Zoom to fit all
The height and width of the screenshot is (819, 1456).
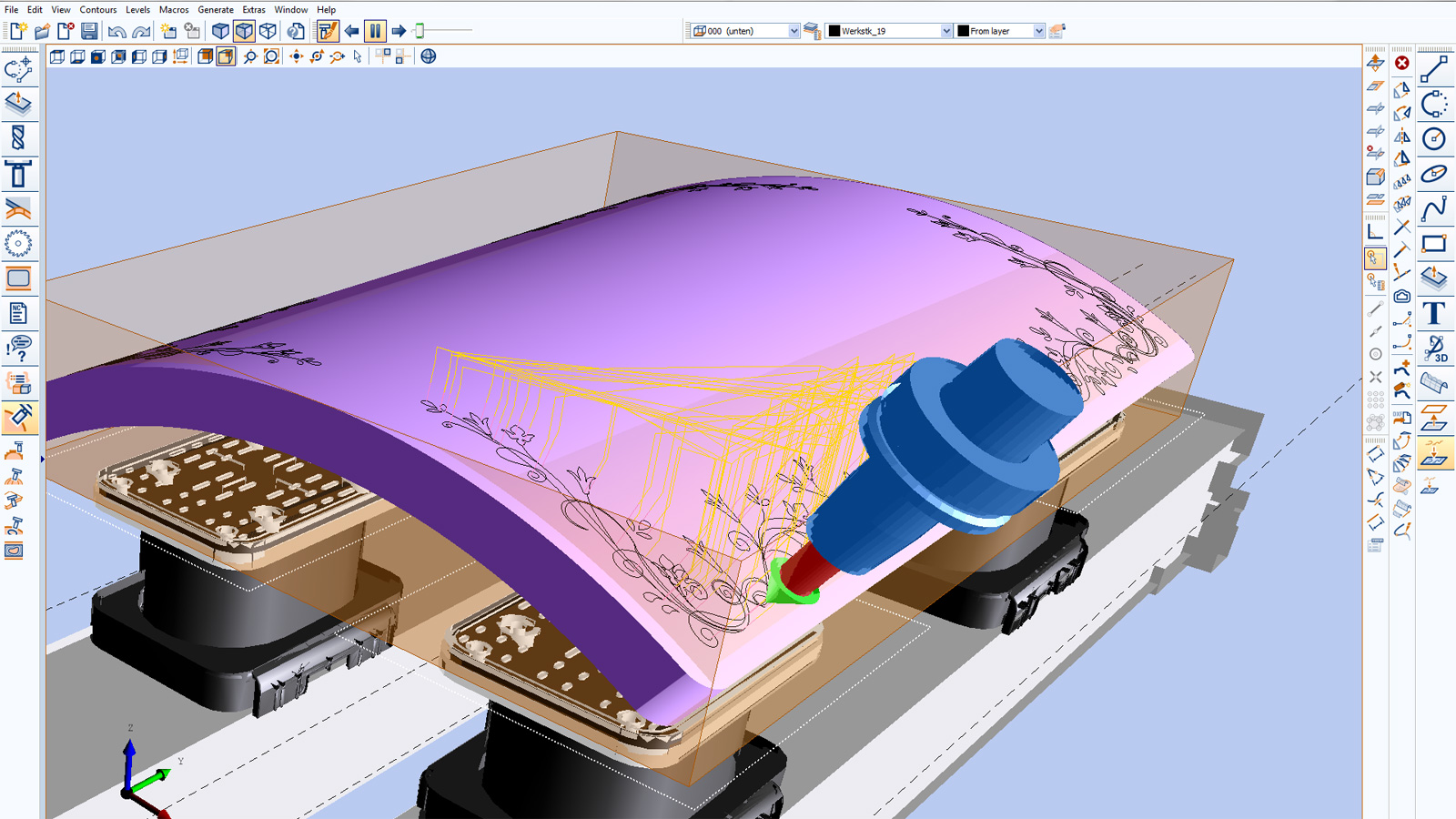(271, 56)
